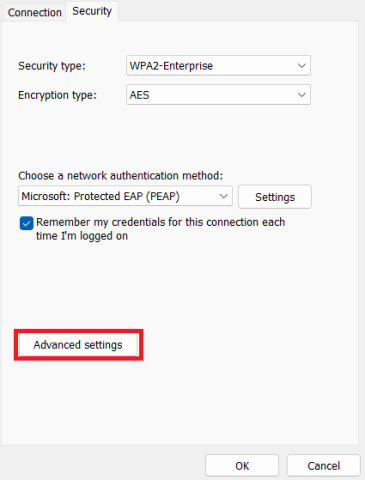Click the chevron arrow of Security type dropdown
The image size is (365, 480).
tap(302, 66)
